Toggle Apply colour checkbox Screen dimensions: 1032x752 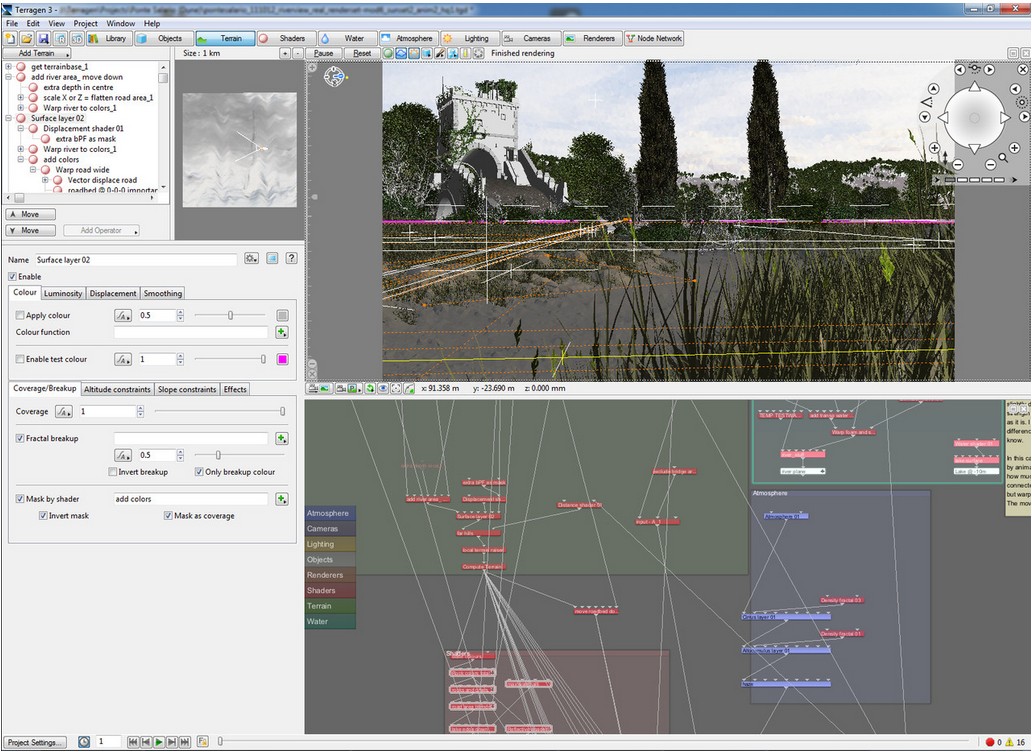coord(20,315)
